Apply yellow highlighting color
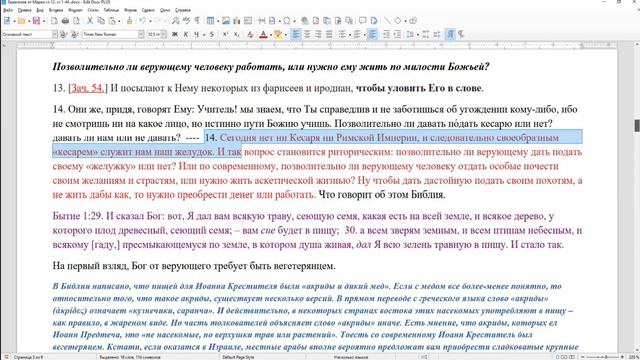 (278, 35)
